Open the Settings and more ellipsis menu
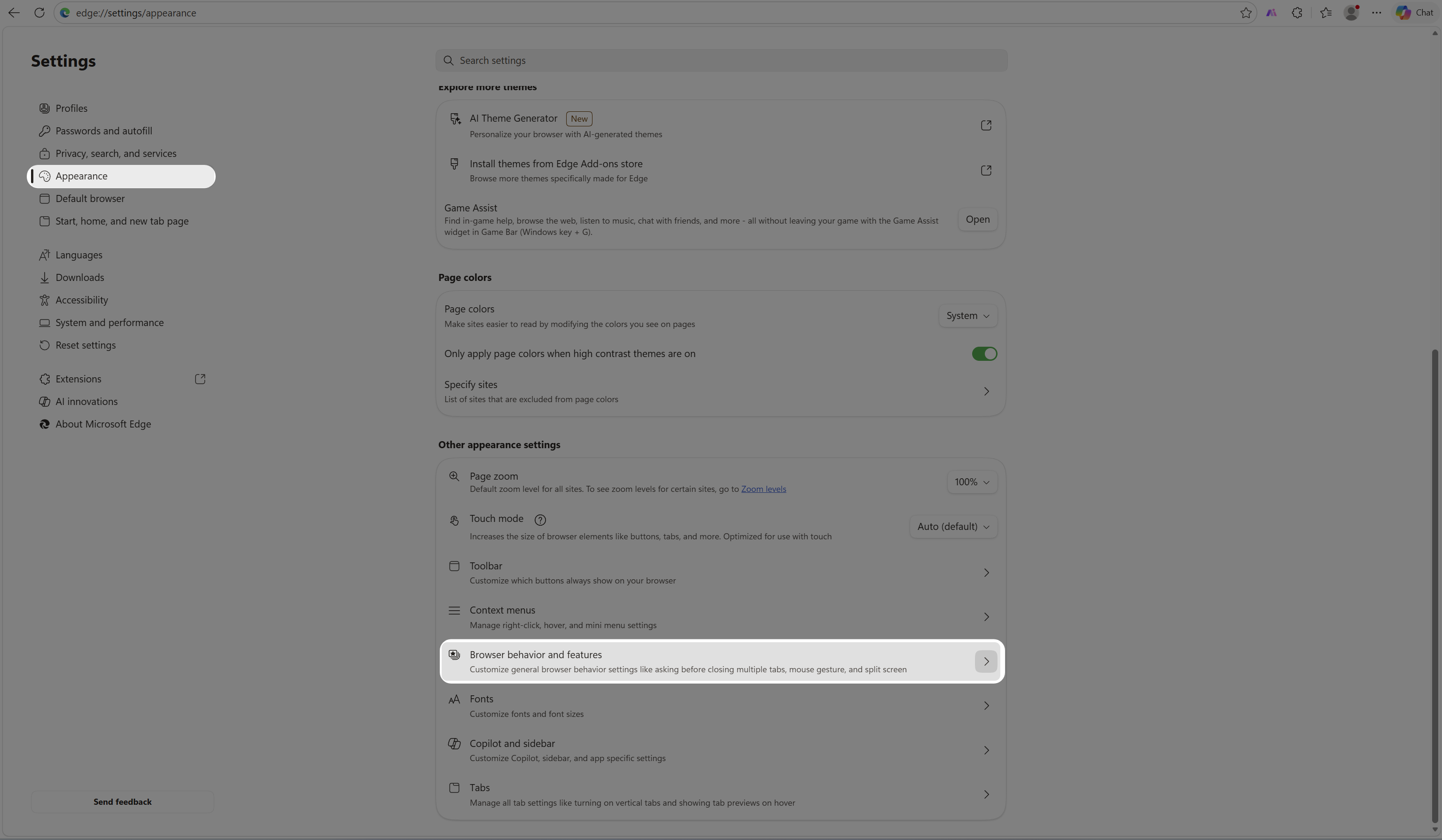 1376,13
